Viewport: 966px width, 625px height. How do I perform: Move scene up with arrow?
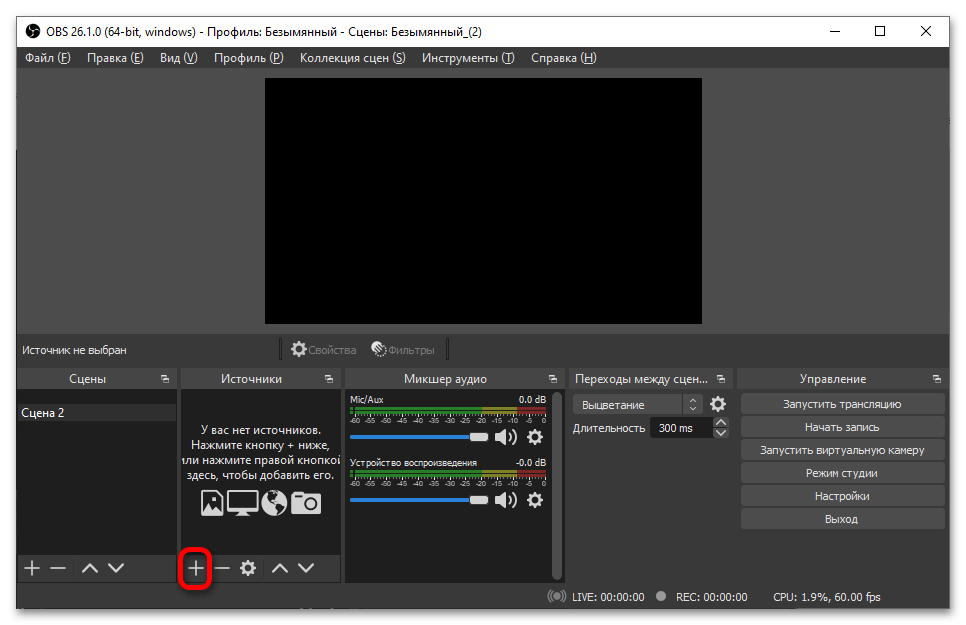coord(90,568)
